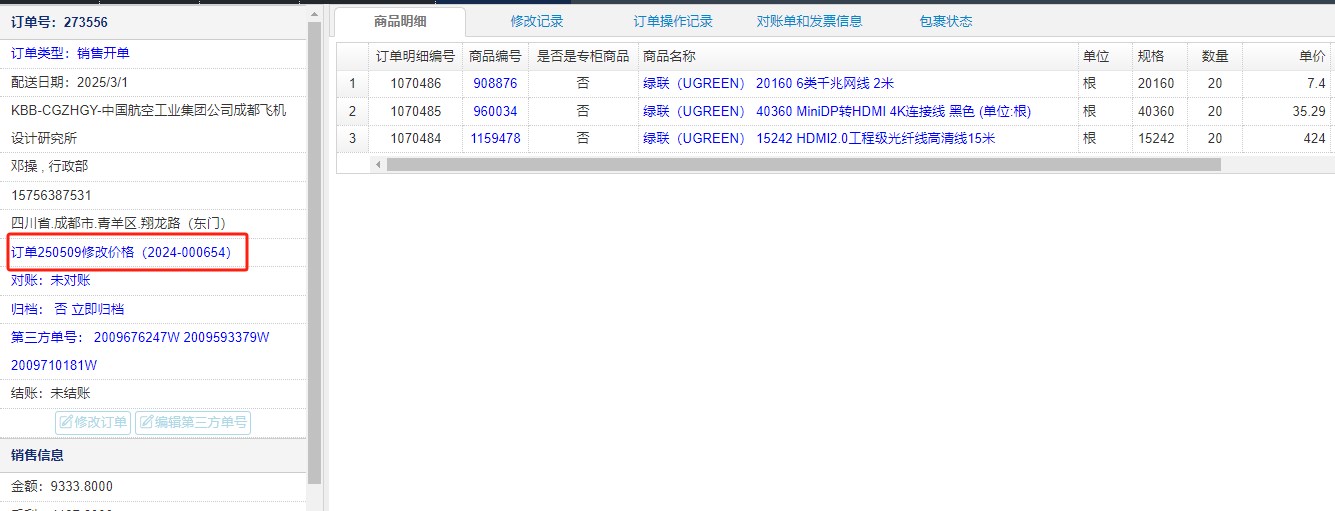
Task: Click the 单位 column header
Action: point(1104,56)
